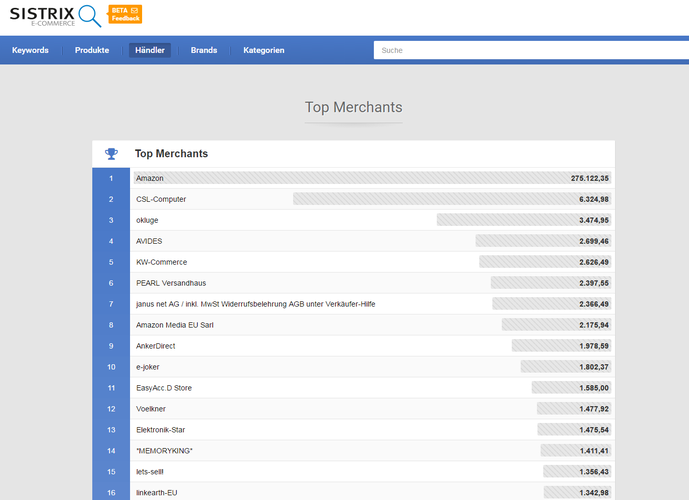Click the value 3.474,95
Viewport: 689px width, 500px height.
[x=594, y=221]
